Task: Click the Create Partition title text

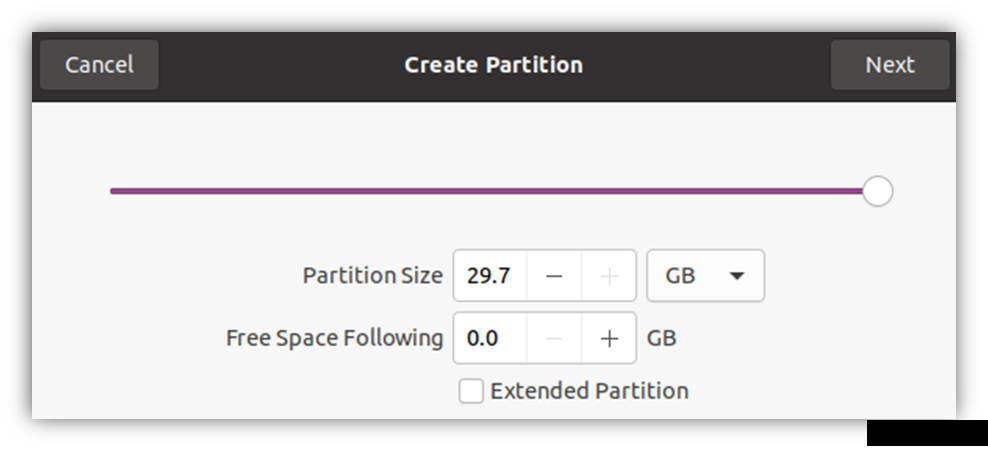Action: pos(493,65)
